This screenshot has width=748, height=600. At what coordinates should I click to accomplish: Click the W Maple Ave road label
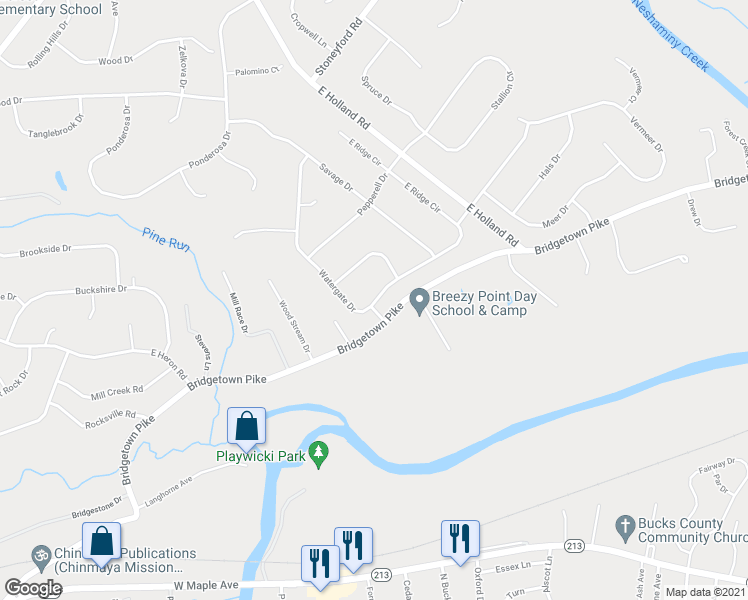point(206,585)
